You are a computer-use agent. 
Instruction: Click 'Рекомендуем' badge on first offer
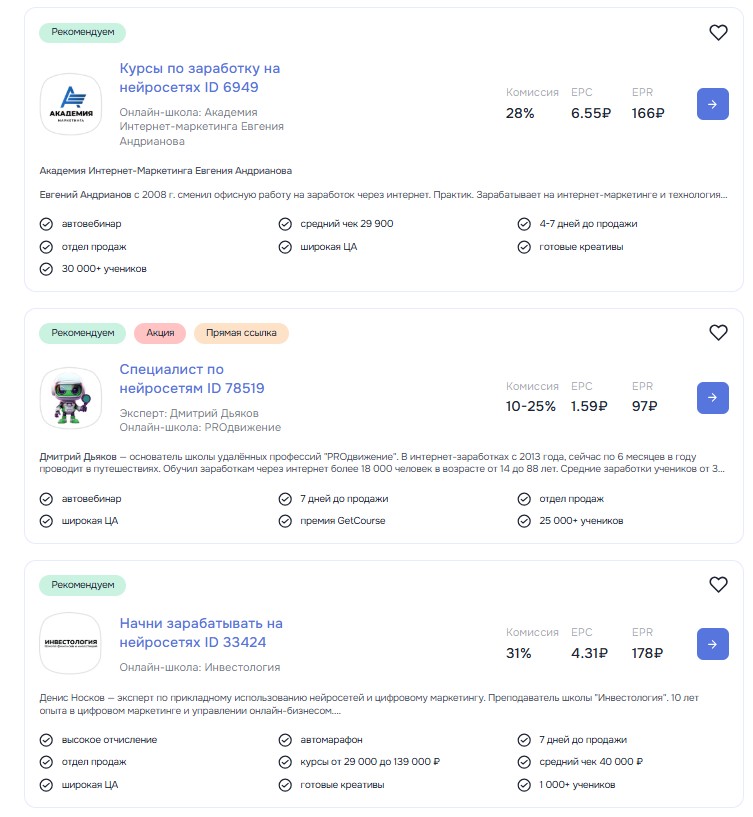83,32
